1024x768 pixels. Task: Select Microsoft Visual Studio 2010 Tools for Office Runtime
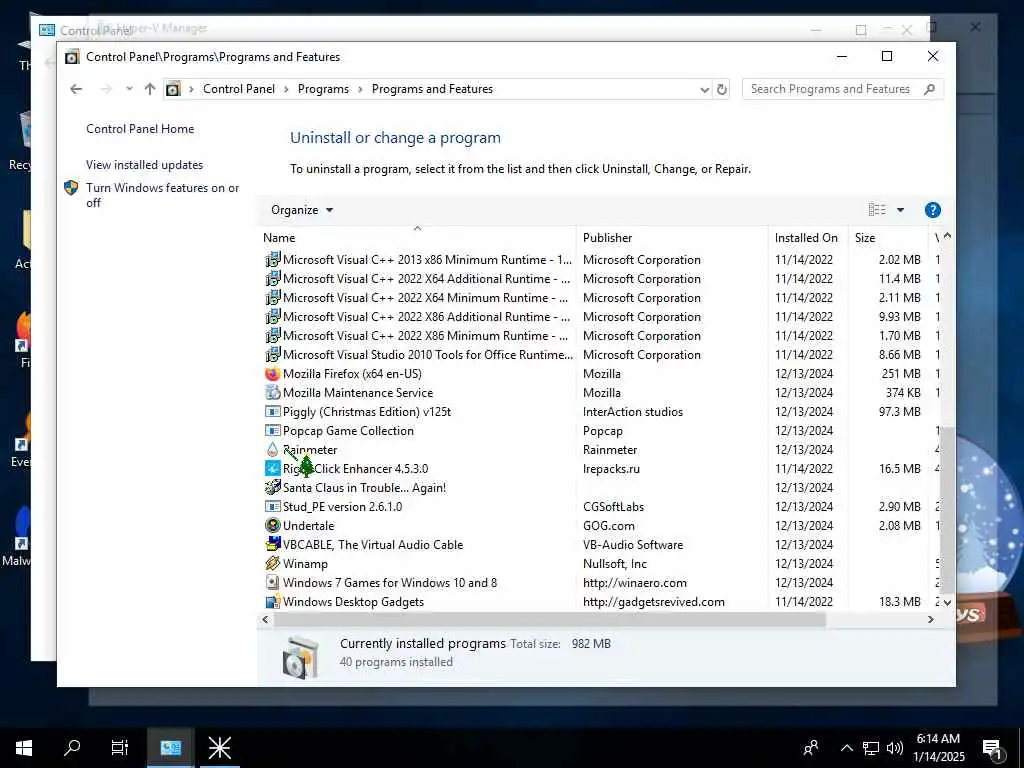coord(598,355)
